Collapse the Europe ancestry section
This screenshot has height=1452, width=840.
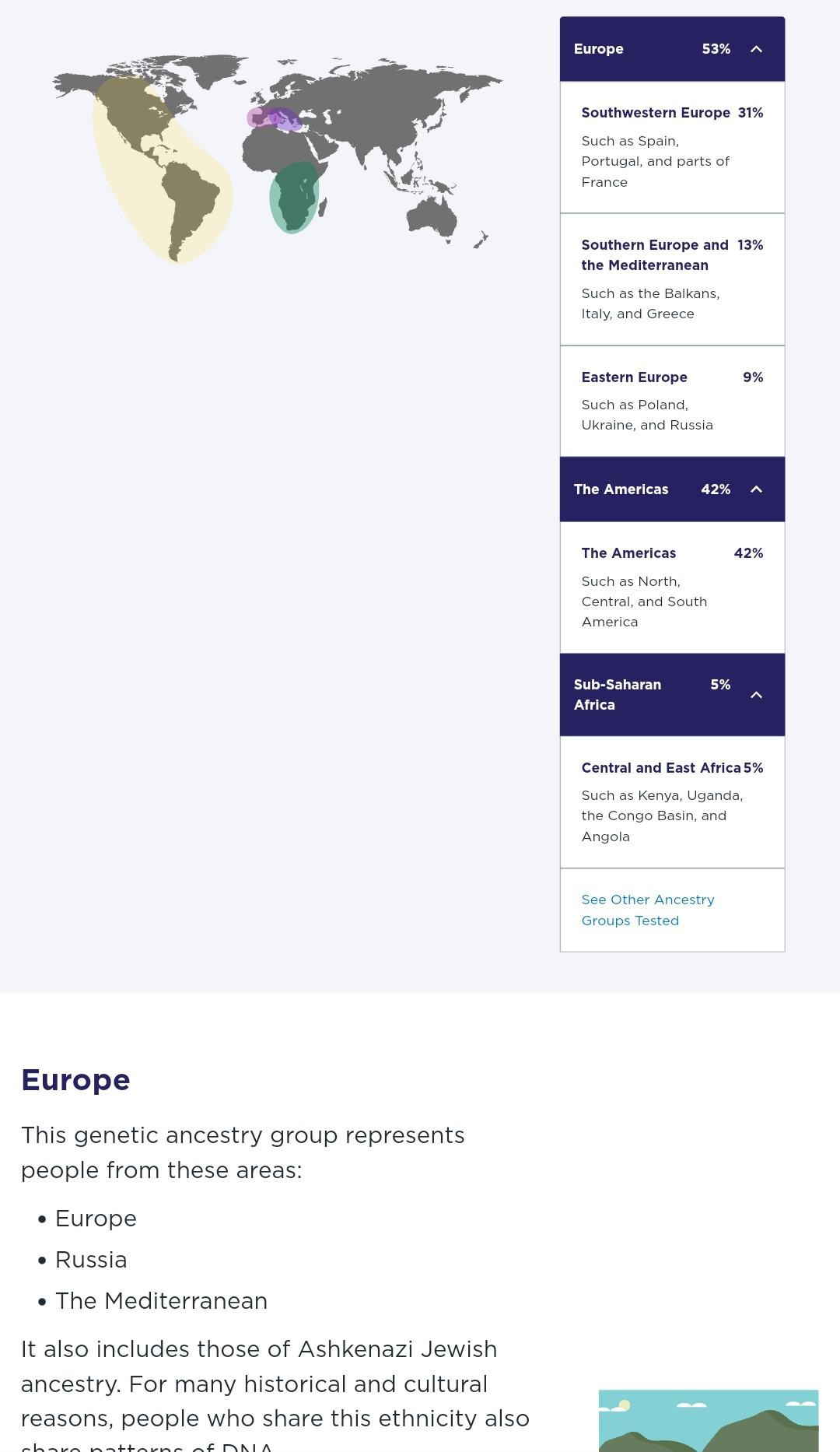[x=757, y=48]
